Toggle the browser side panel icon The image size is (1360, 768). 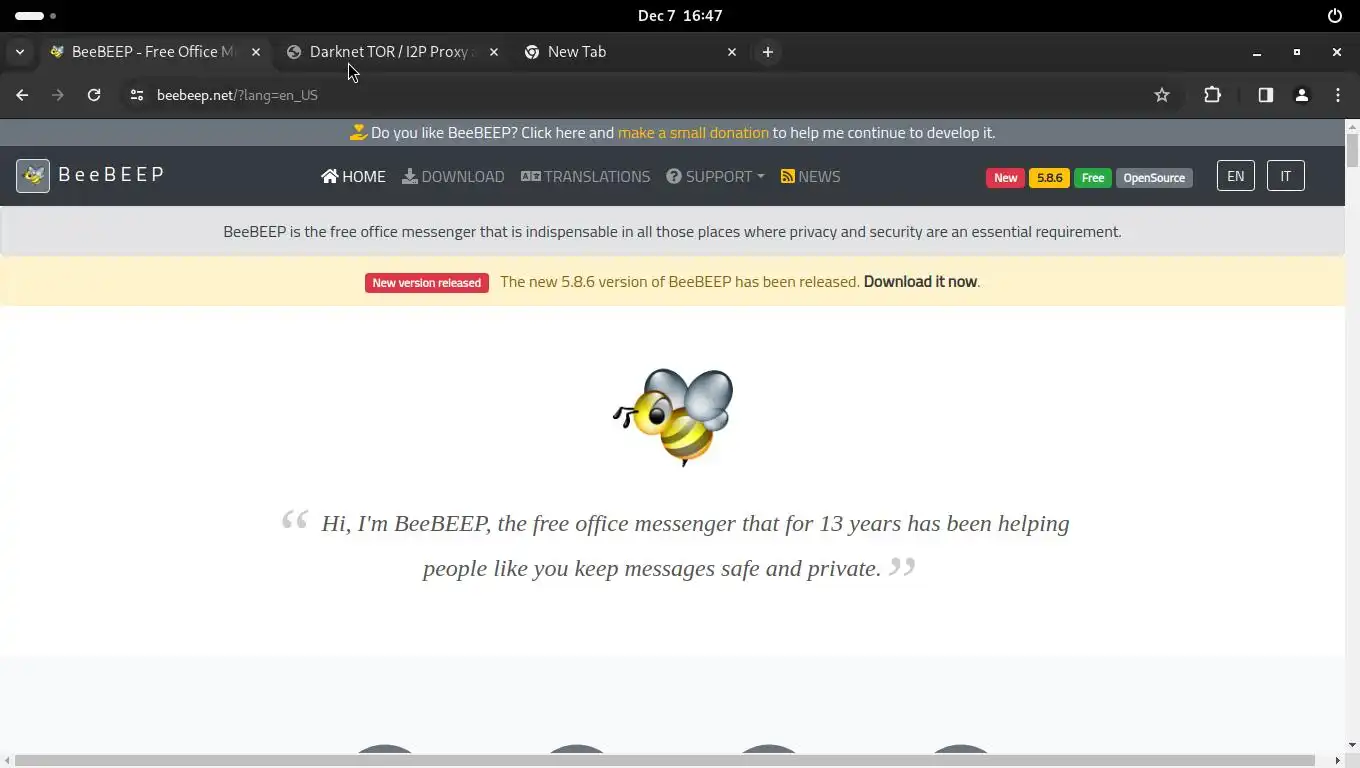pos(1266,95)
